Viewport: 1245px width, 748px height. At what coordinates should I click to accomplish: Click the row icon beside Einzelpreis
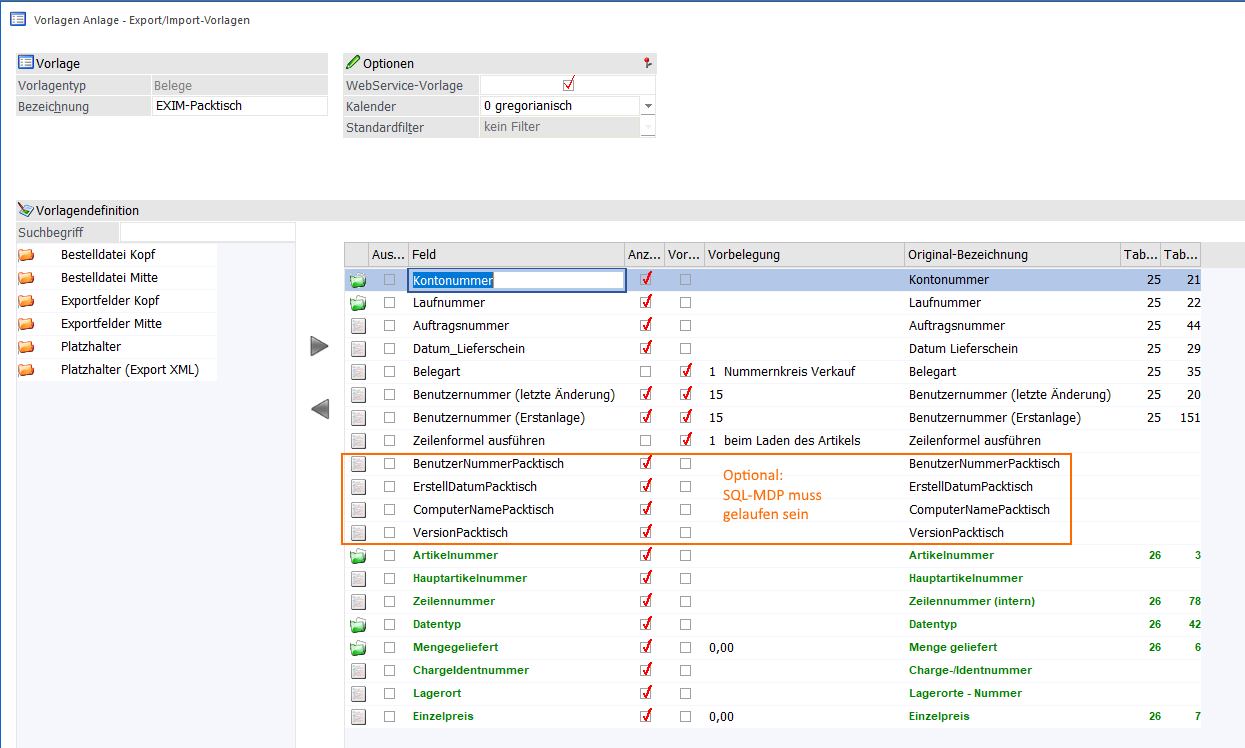tap(358, 717)
